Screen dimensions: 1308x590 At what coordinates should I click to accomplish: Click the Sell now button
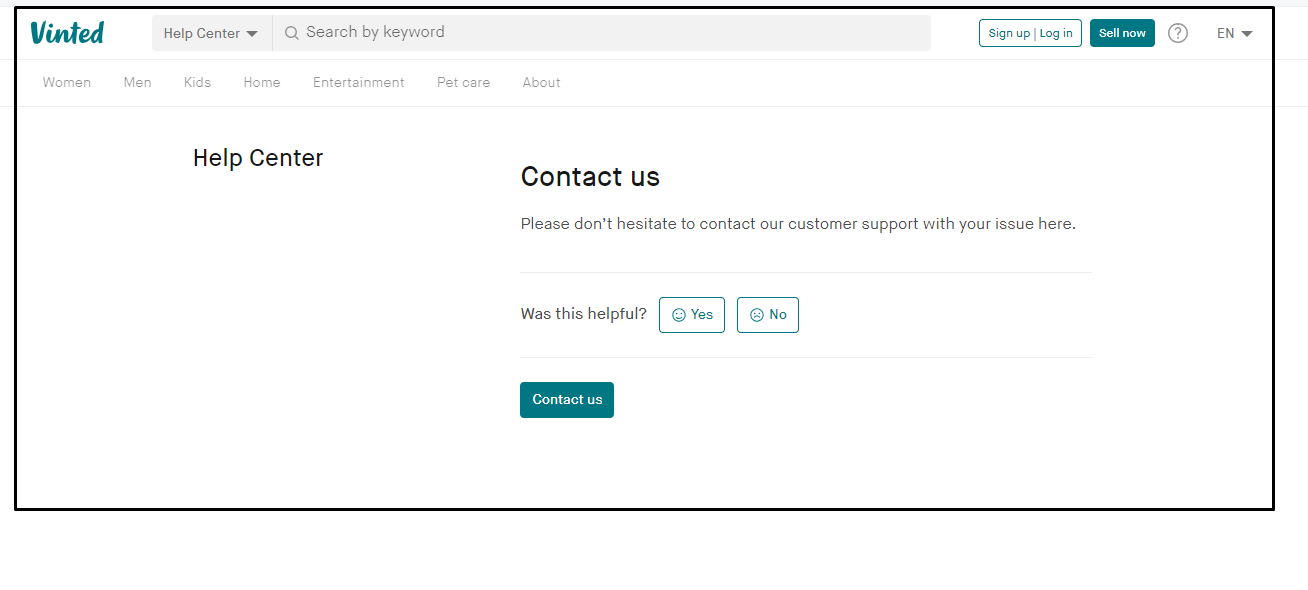[x=1121, y=32]
